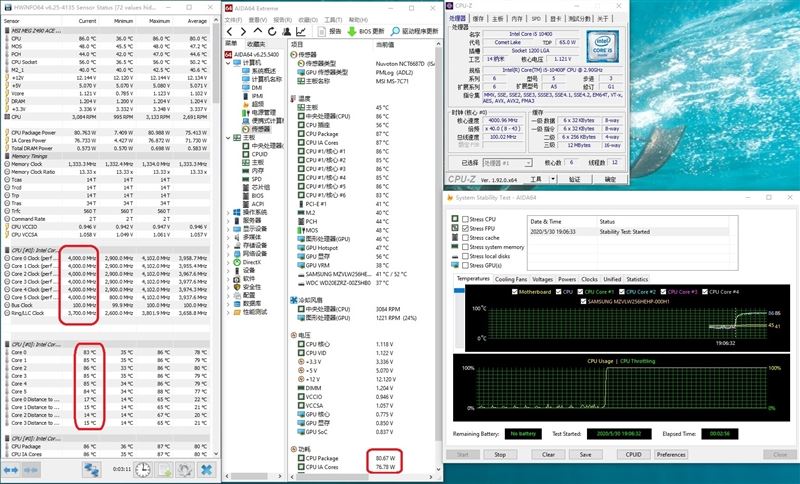
Task: Collapse the 主板 tree node
Action: (228, 138)
